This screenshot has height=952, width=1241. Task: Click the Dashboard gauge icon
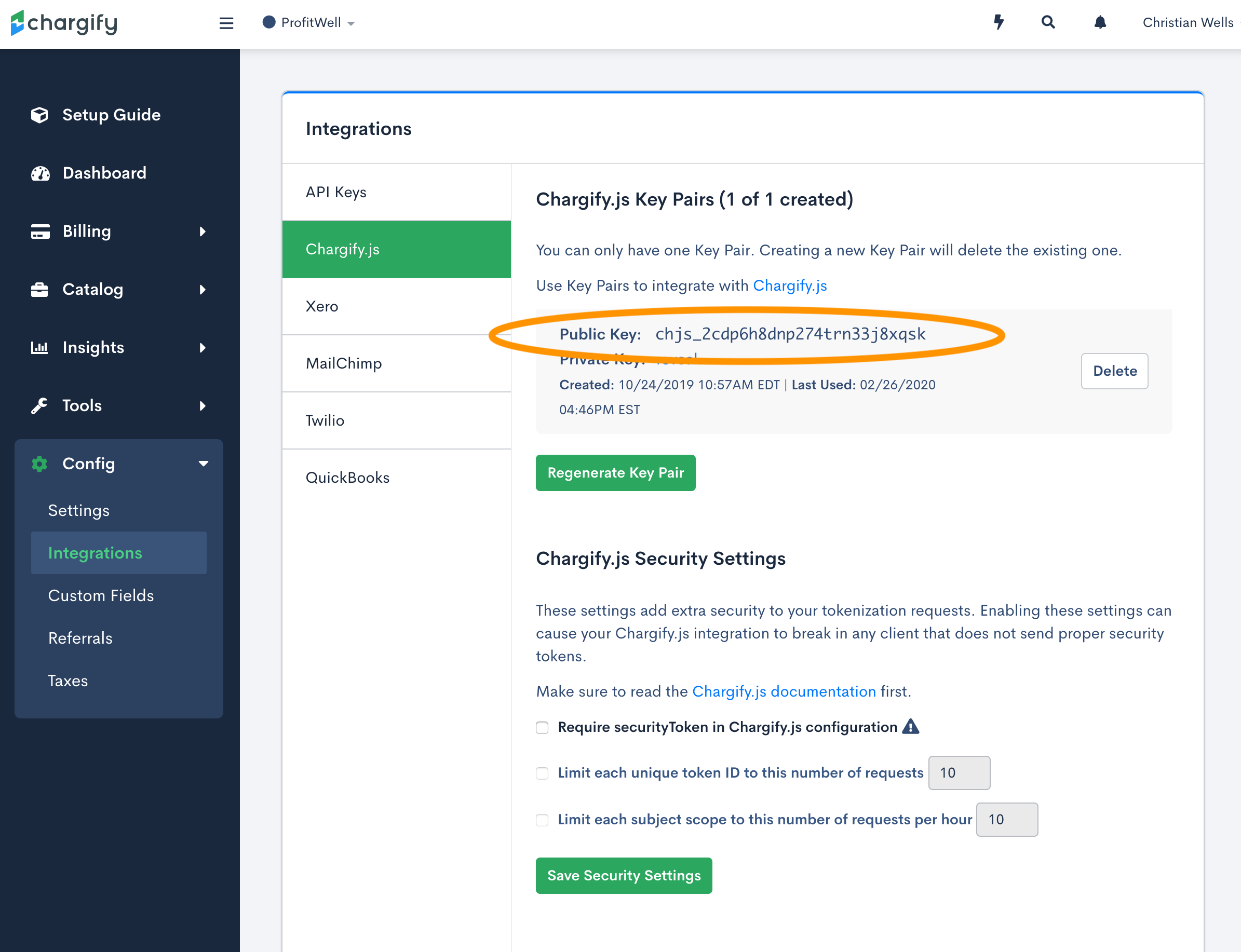coord(39,173)
